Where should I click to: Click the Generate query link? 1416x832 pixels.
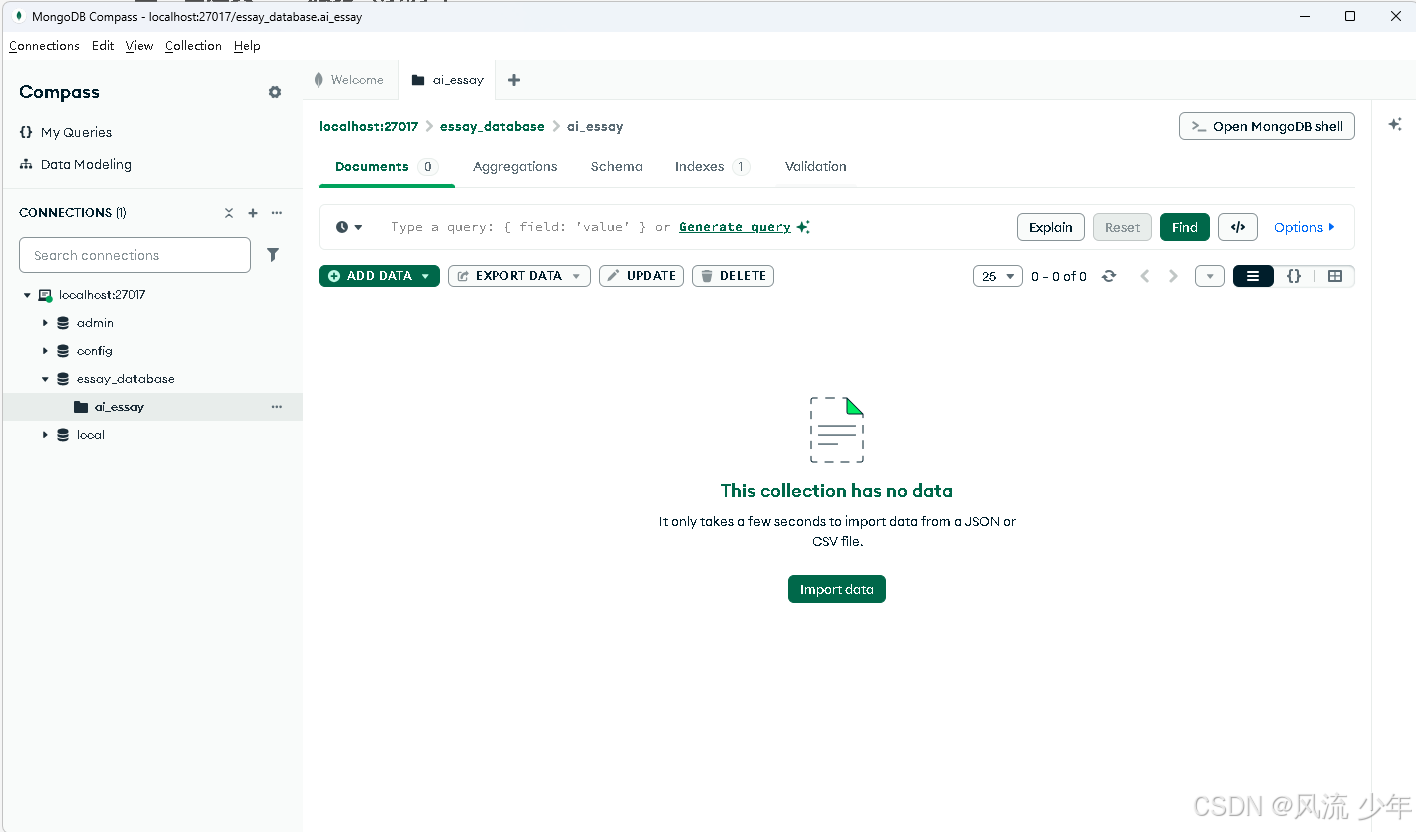click(x=735, y=227)
